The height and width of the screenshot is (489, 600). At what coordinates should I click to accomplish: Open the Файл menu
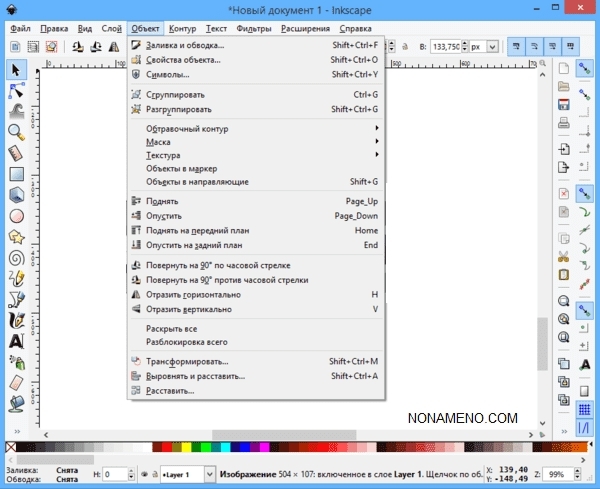[20, 29]
